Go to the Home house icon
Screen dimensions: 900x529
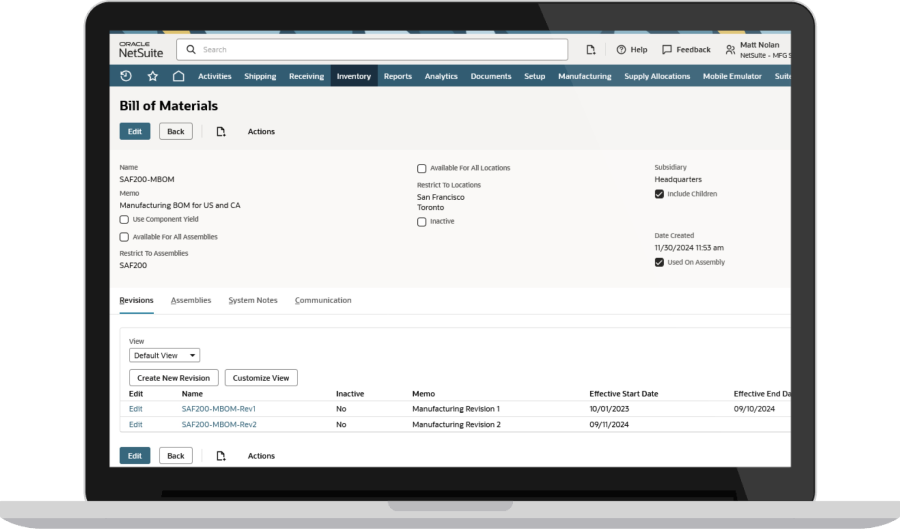178,76
